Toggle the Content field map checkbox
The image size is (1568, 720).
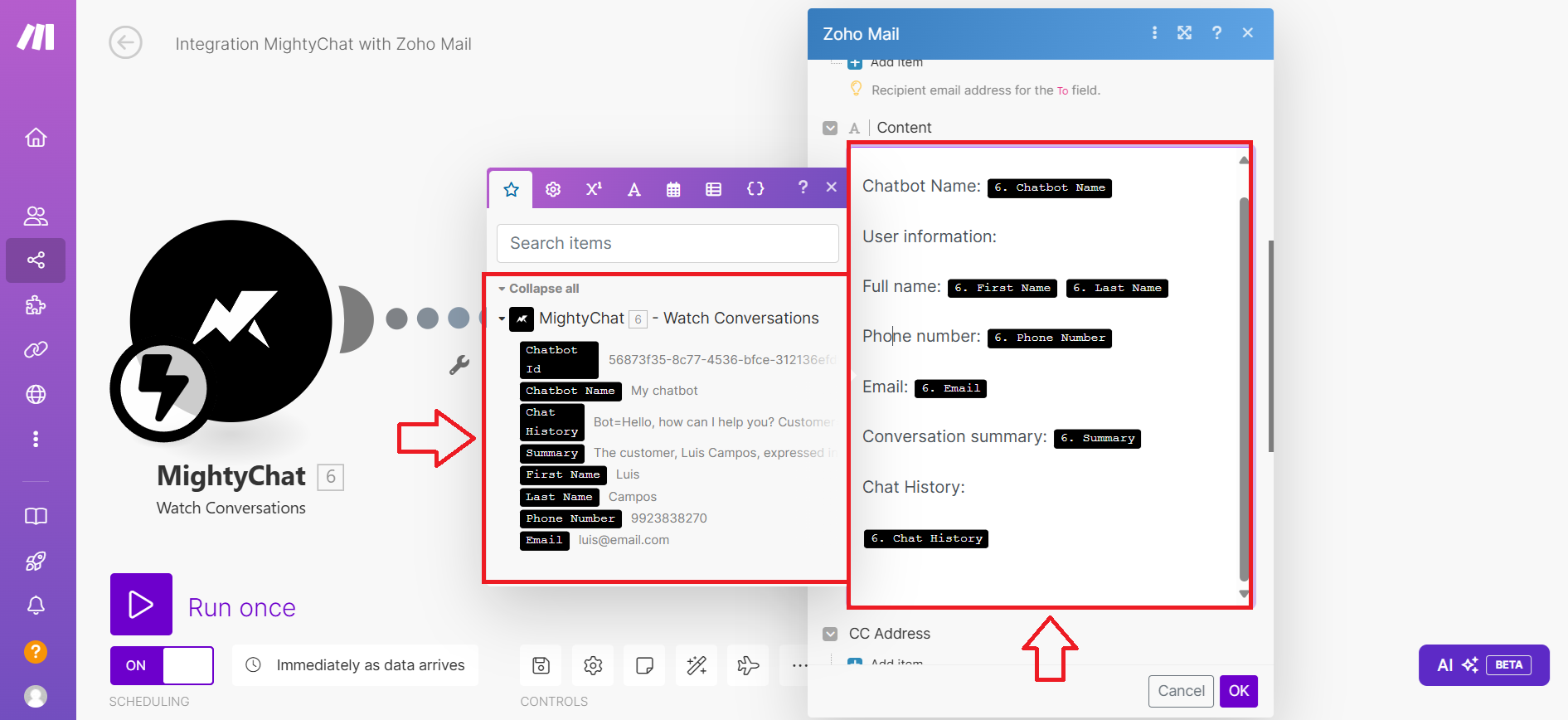pos(830,128)
